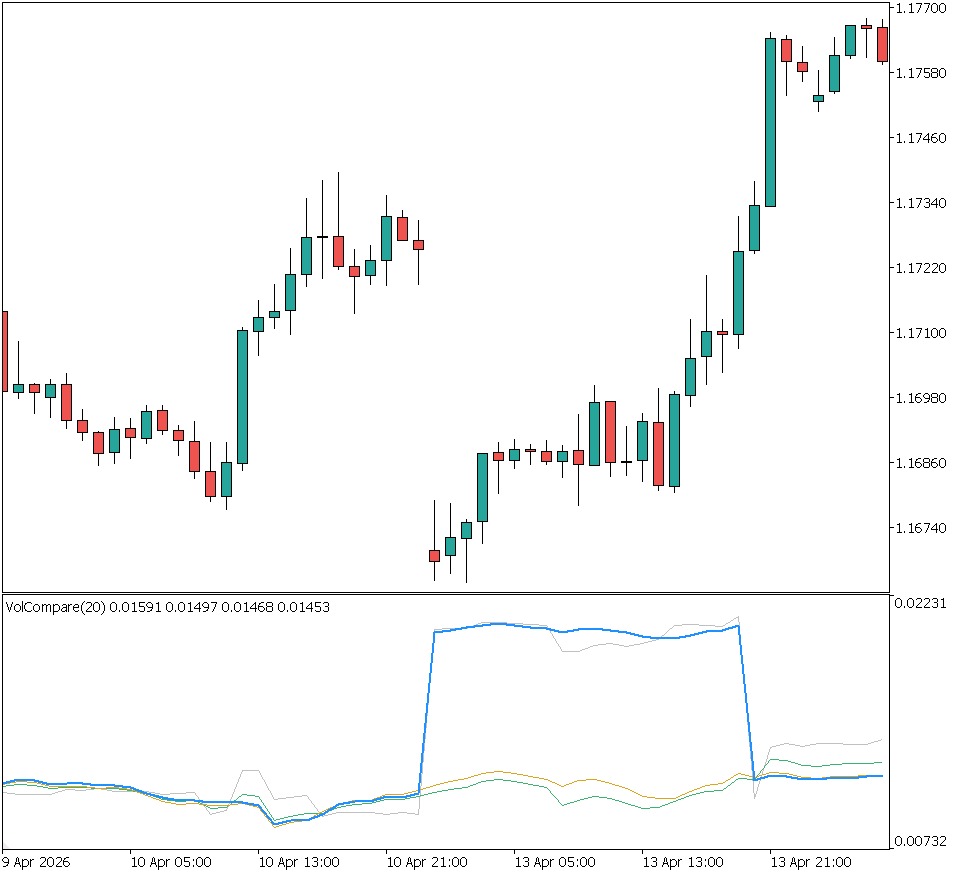Viewport: 967px width, 876px height.
Task: Click the 10 Apr 05:00 time label
Action: tap(171, 862)
